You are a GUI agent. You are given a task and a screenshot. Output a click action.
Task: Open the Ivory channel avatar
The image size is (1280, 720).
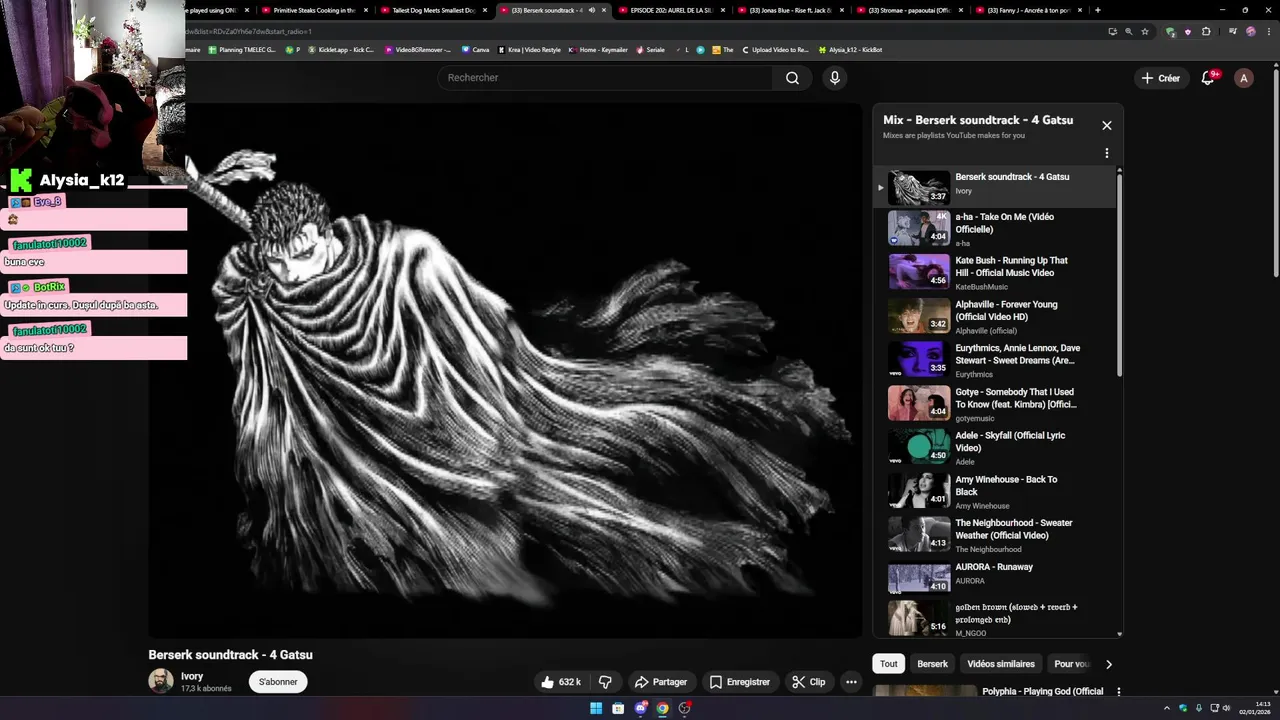161,682
